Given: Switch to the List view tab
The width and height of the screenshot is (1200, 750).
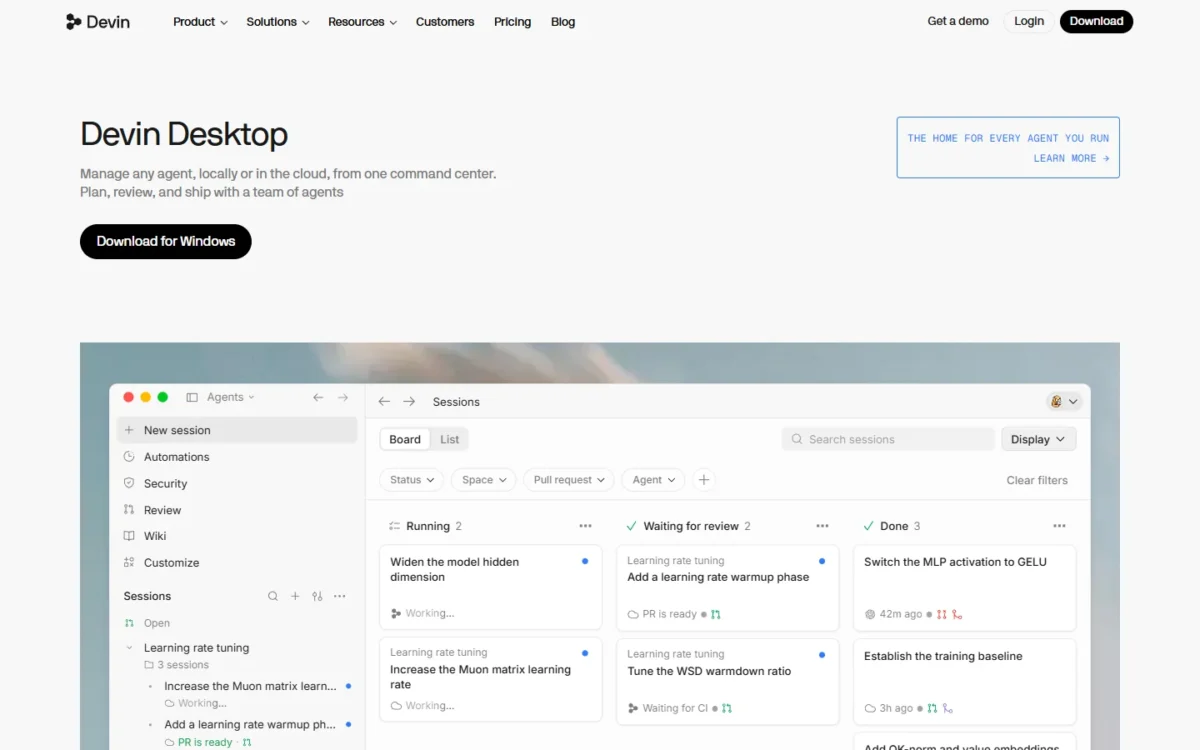Looking at the screenshot, I should (450, 439).
